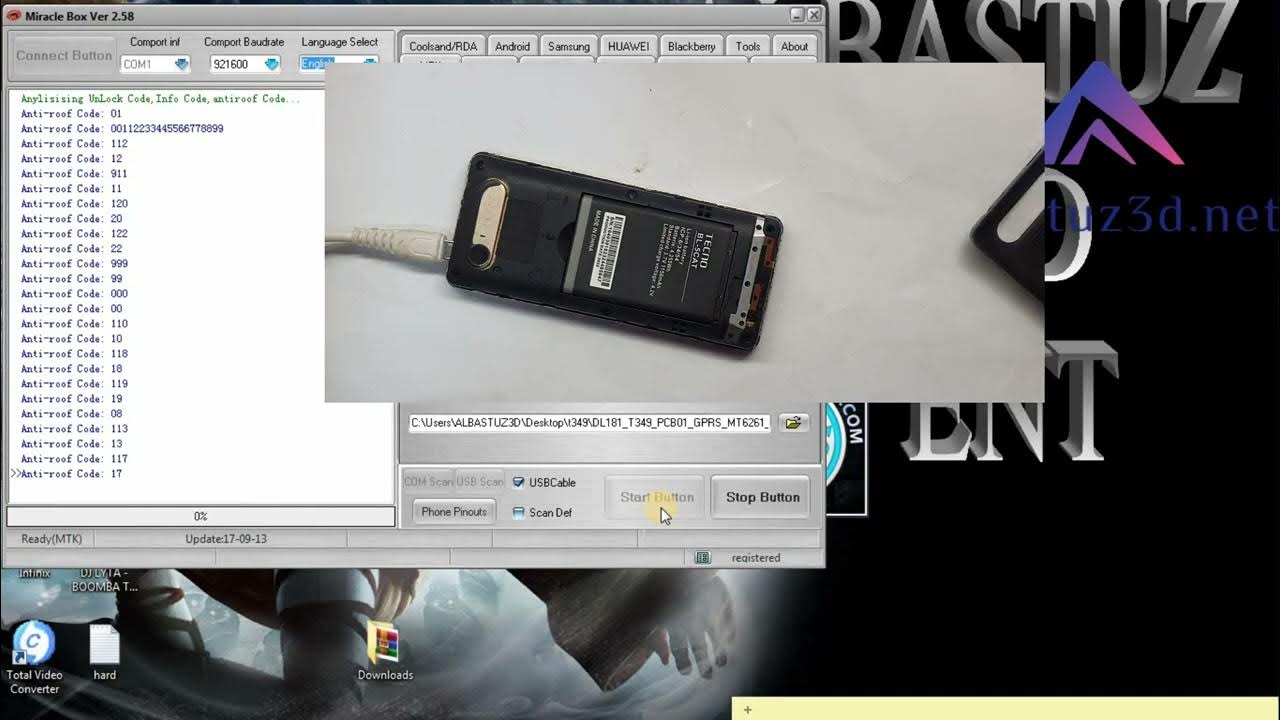Switch to the Coolsand/RDA tab
This screenshot has height=720, width=1280.
pyautogui.click(x=443, y=46)
